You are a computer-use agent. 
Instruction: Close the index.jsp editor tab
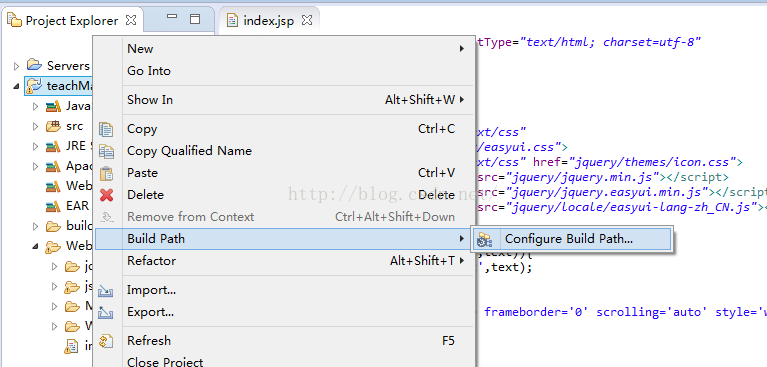pos(306,20)
